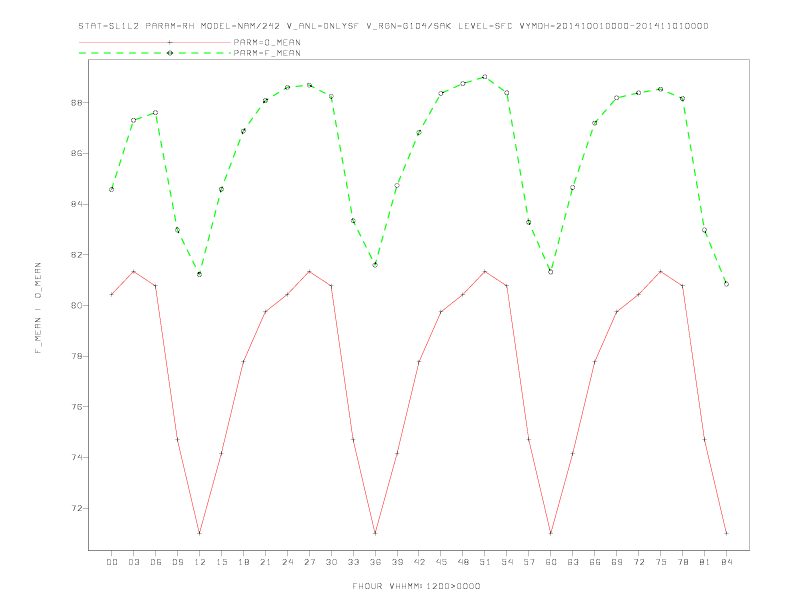Click the y-axis tick label 86
Viewport: 792px width, 612px height.
tap(77, 154)
